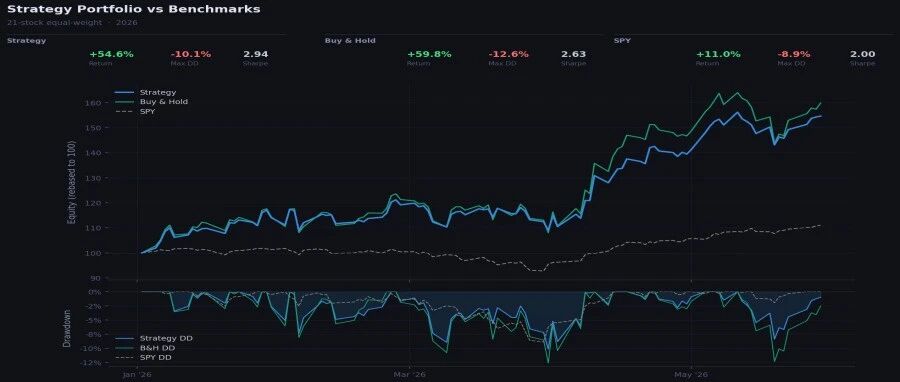Viewport: 900px width, 382px height.
Task: Click the Buy & Hold Sharpe 2.63
Action: (x=573, y=54)
